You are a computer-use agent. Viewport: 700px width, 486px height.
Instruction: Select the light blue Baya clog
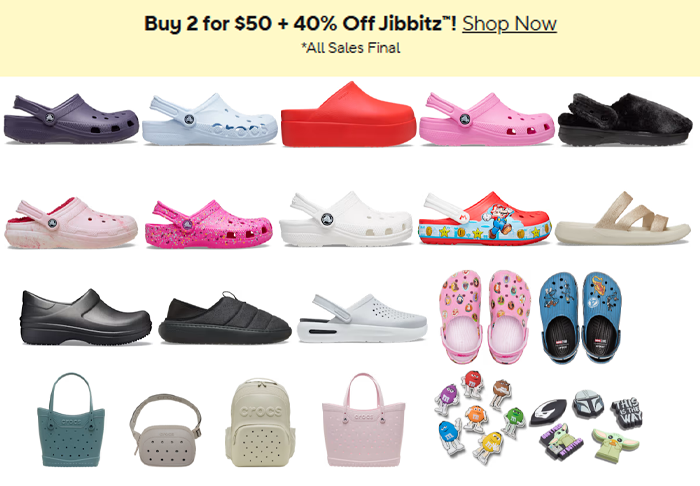point(210,119)
